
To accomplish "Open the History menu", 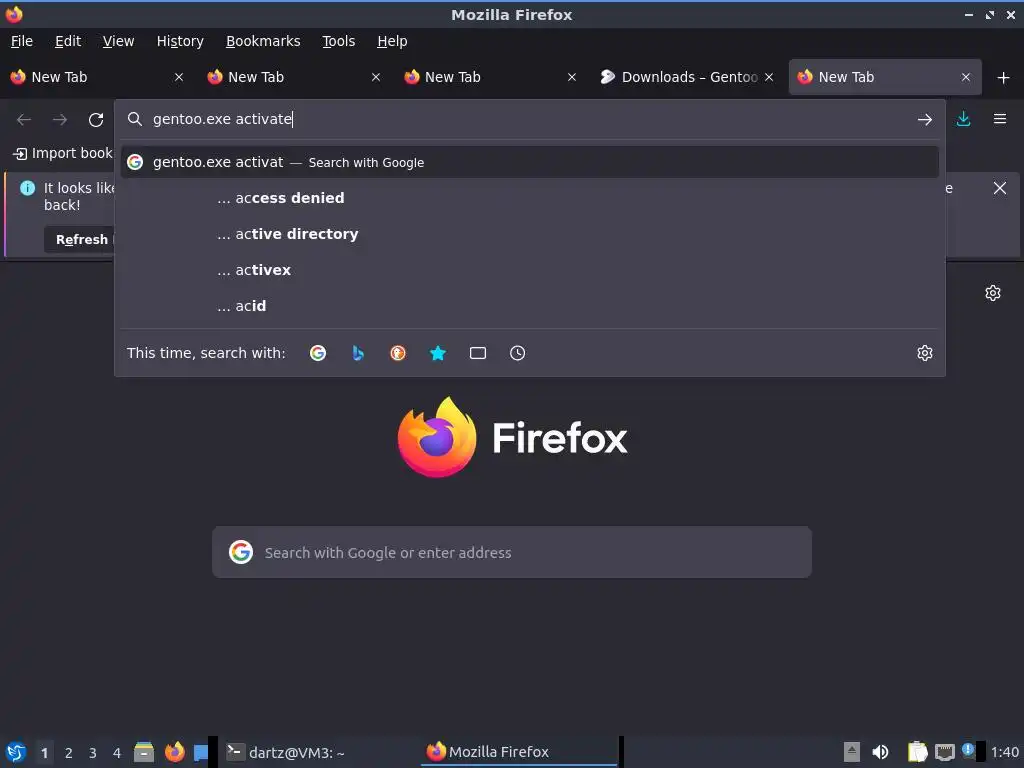I will (180, 41).
